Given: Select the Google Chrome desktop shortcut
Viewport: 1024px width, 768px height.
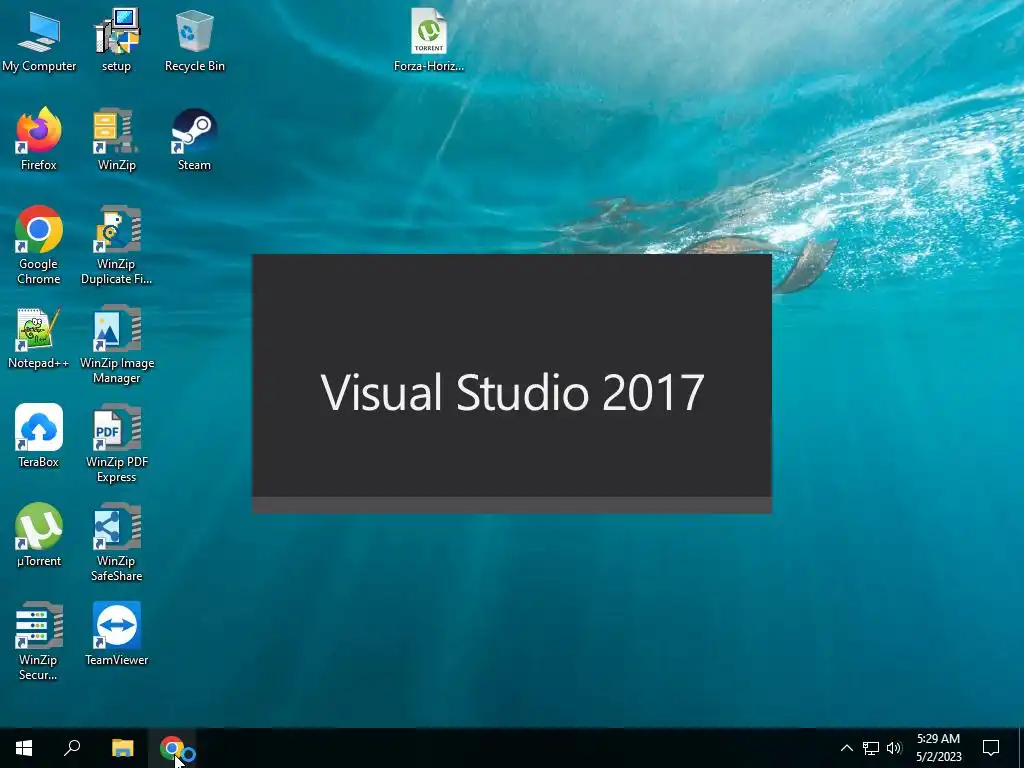Looking at the screenshot, I should pos(39,245).
